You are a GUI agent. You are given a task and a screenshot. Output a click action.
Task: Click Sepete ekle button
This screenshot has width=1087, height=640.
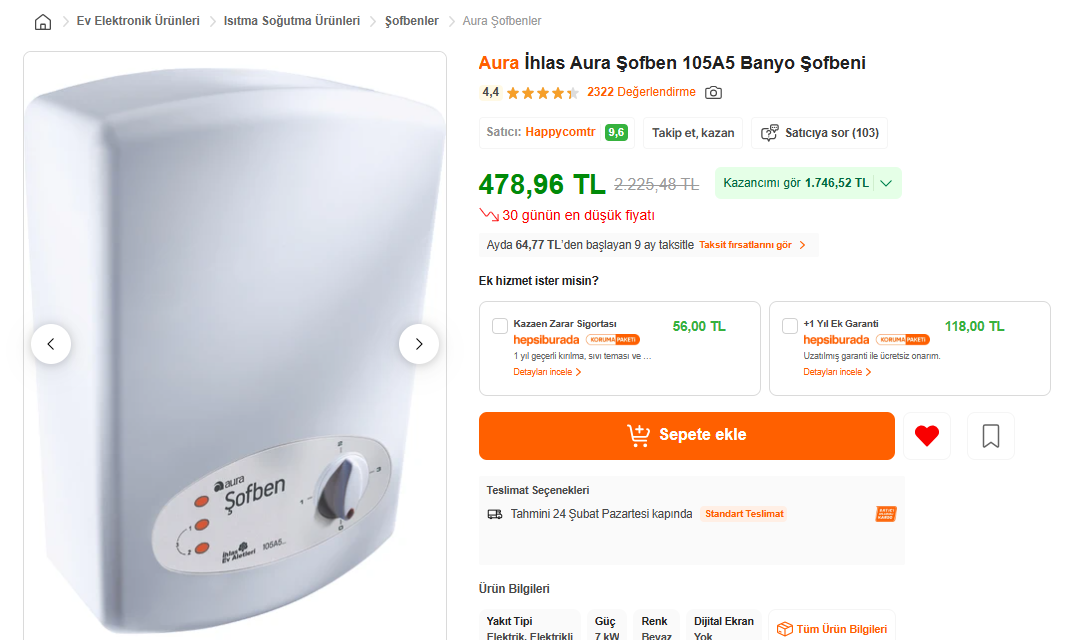(x=686, y=436)
